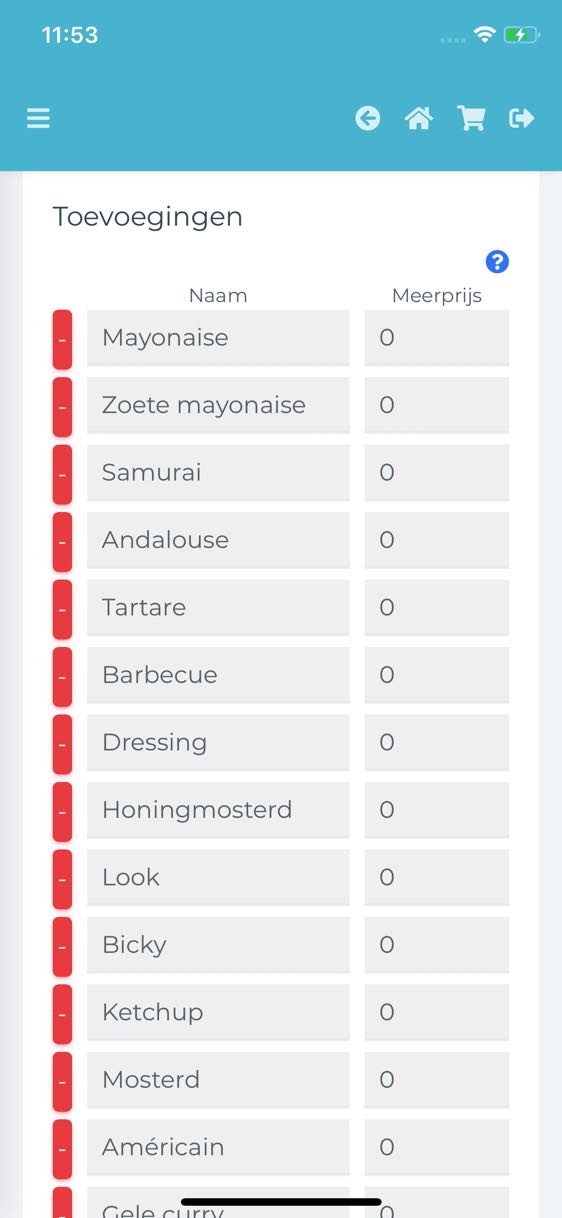Select the Andalouse name field

click(x=218, y=540)
